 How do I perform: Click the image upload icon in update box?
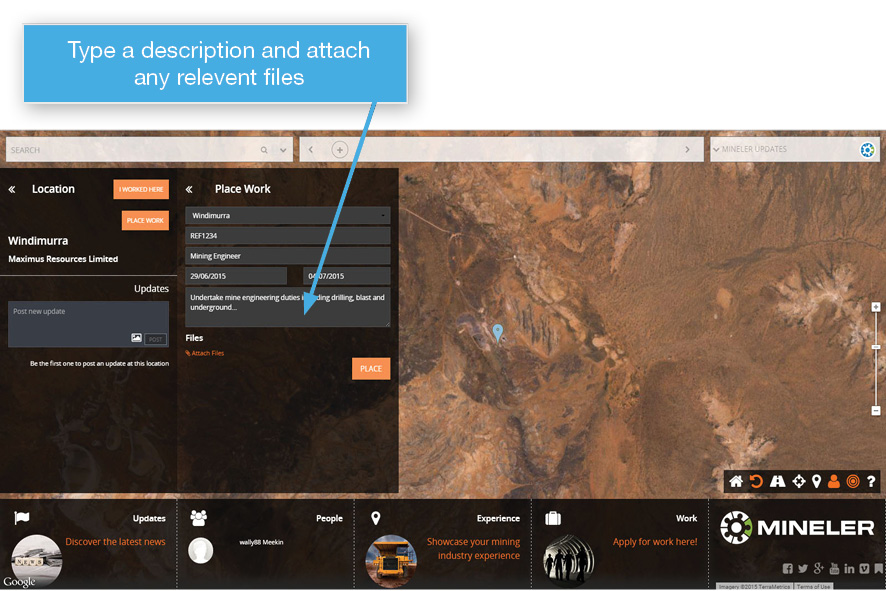click(x=136, y=339)
